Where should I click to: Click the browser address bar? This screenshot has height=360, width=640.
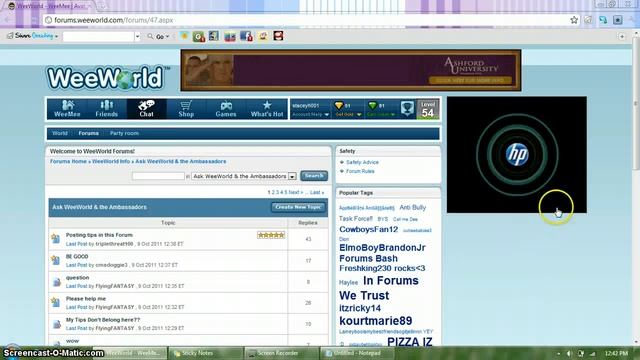point(306,20)
